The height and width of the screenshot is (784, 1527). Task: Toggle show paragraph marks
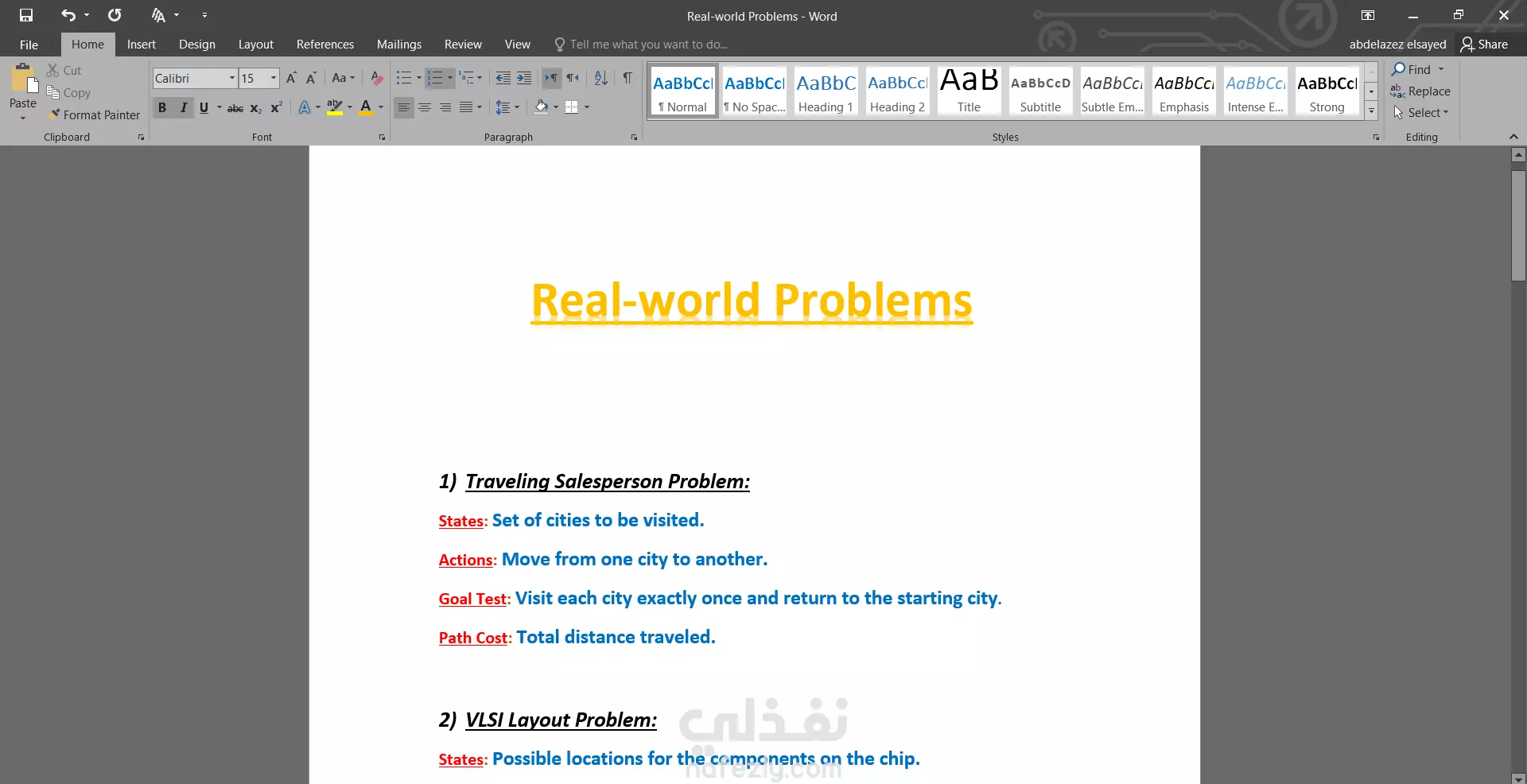[628, 78]
